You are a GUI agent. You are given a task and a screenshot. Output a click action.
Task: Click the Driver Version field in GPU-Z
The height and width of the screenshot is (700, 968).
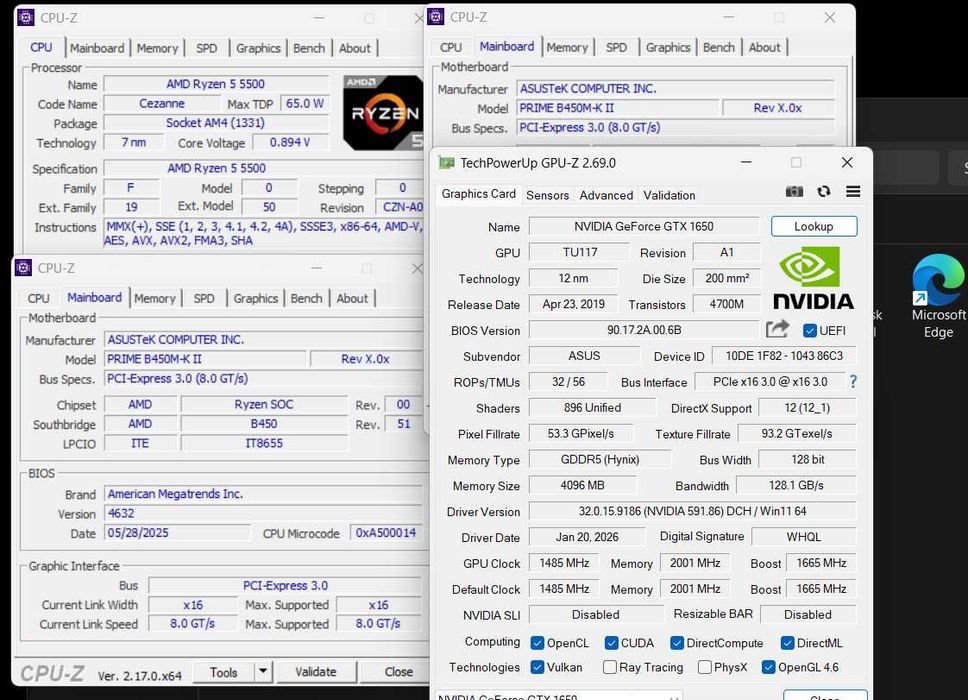tap(692, 511)
